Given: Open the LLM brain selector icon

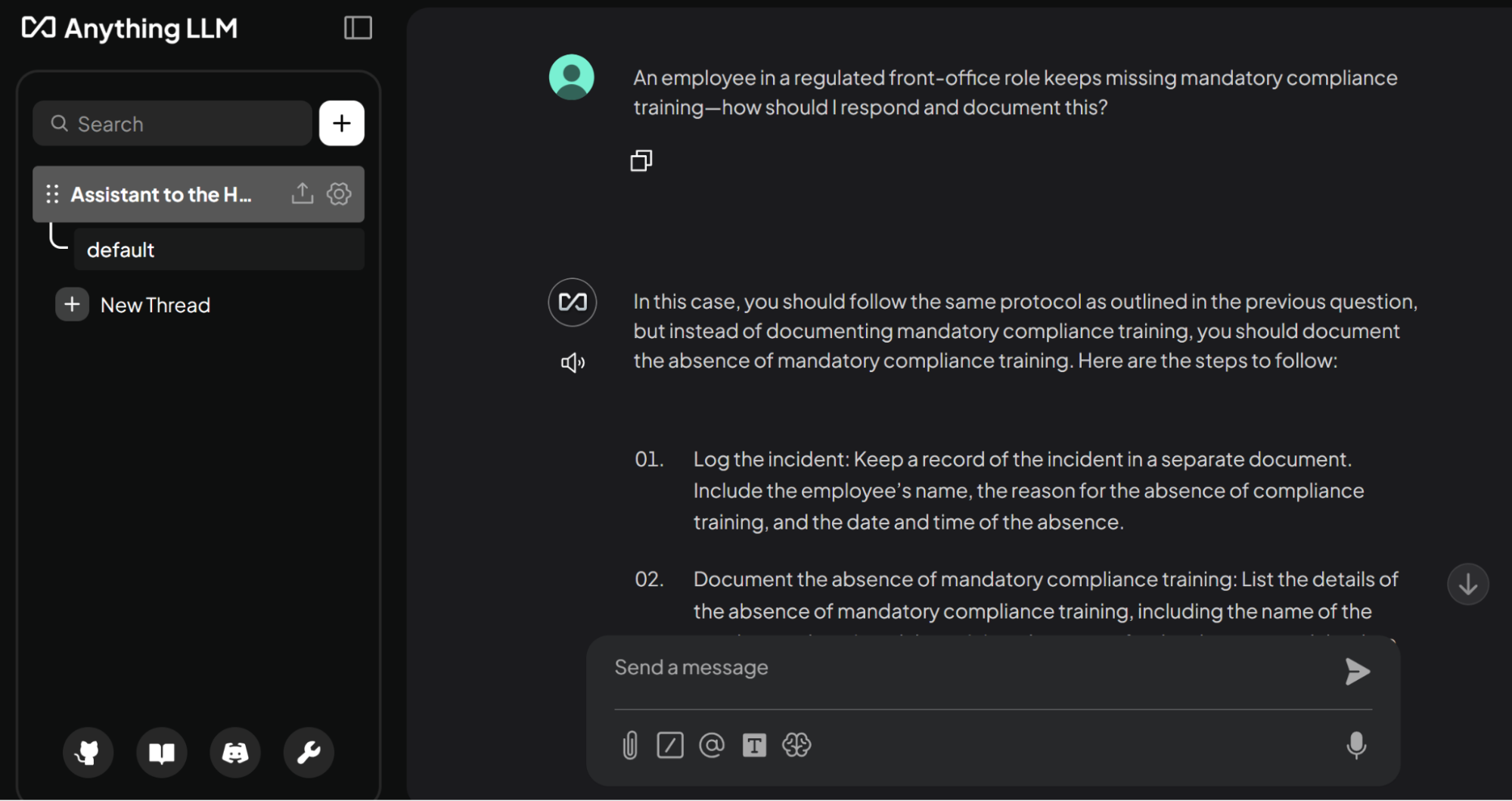Looking at the screenshot, I should click(796, 745).
